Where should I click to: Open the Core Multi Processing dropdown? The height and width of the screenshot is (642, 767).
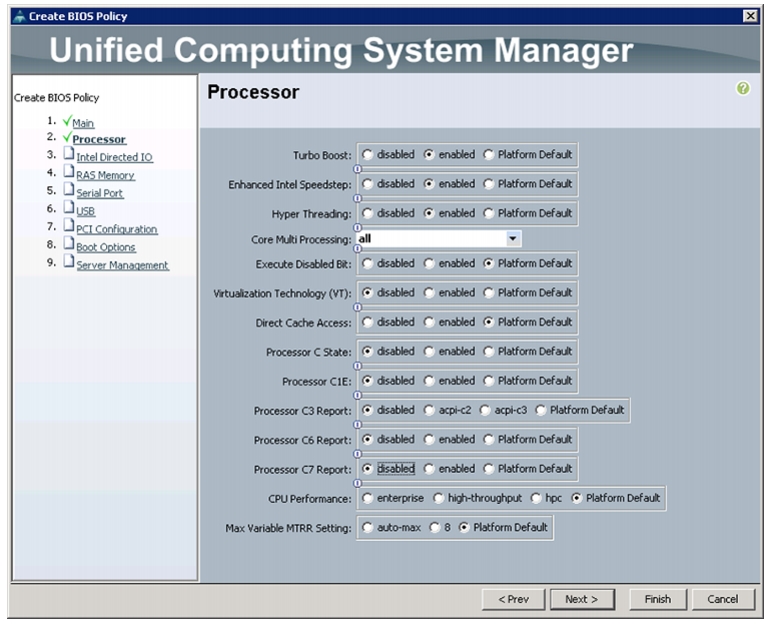(513, 239)
